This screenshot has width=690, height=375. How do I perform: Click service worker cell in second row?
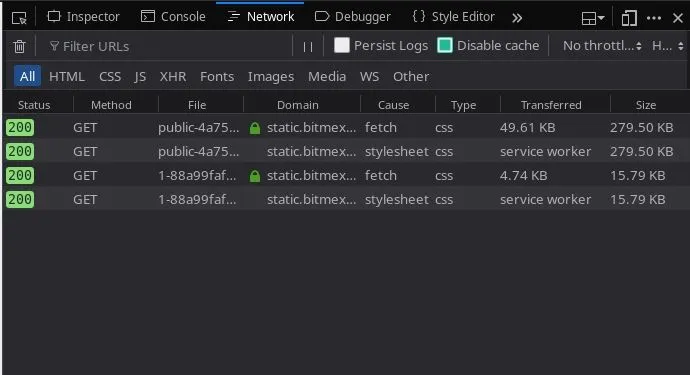point(545,151)
